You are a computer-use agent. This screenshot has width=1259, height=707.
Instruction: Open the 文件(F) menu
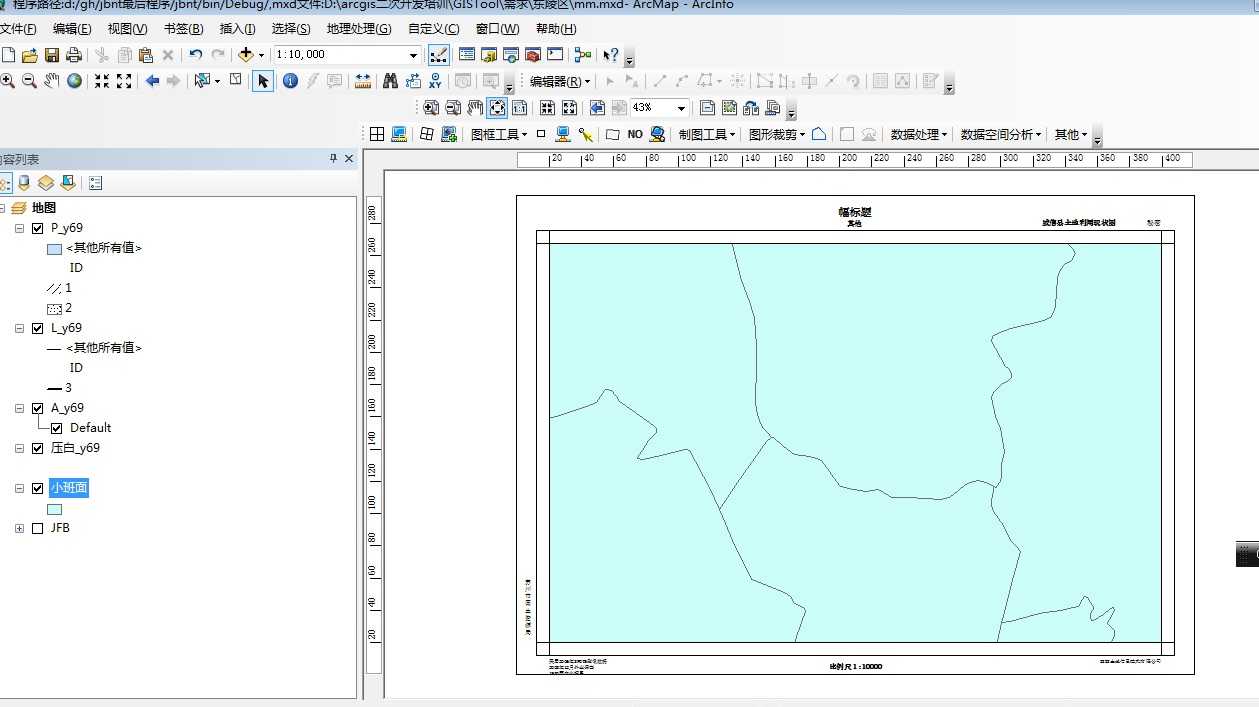click(18, 29)
